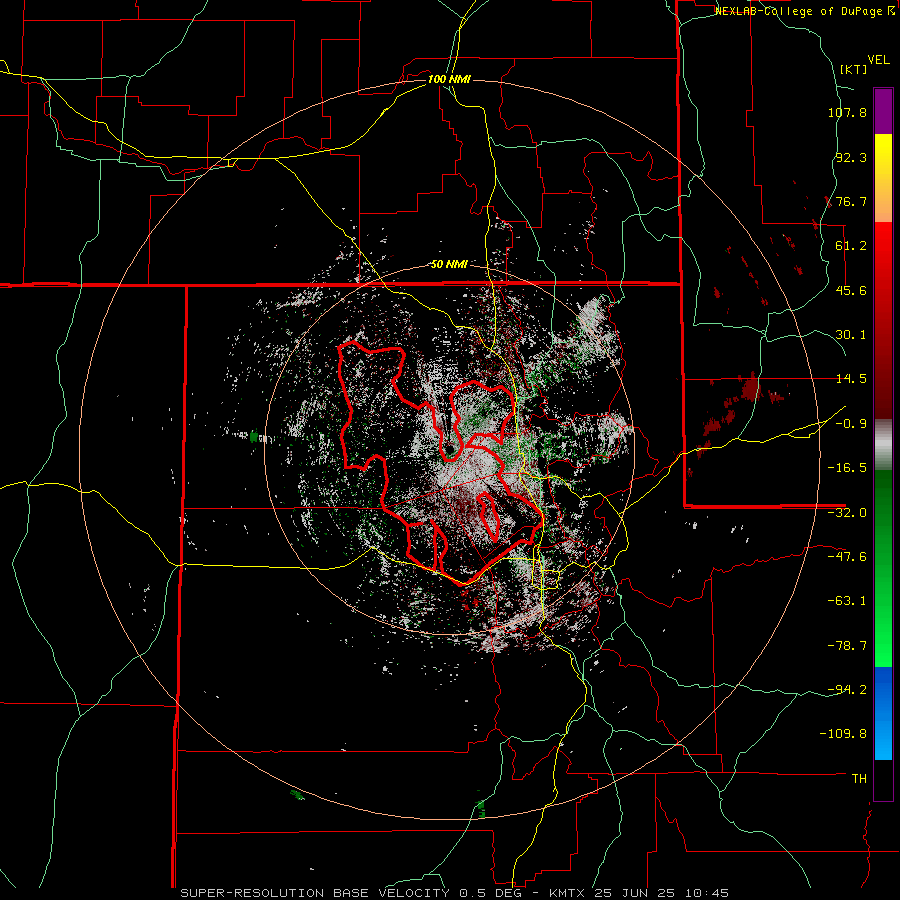Click the -94.2 velocity scale value

tap(847, 689)
